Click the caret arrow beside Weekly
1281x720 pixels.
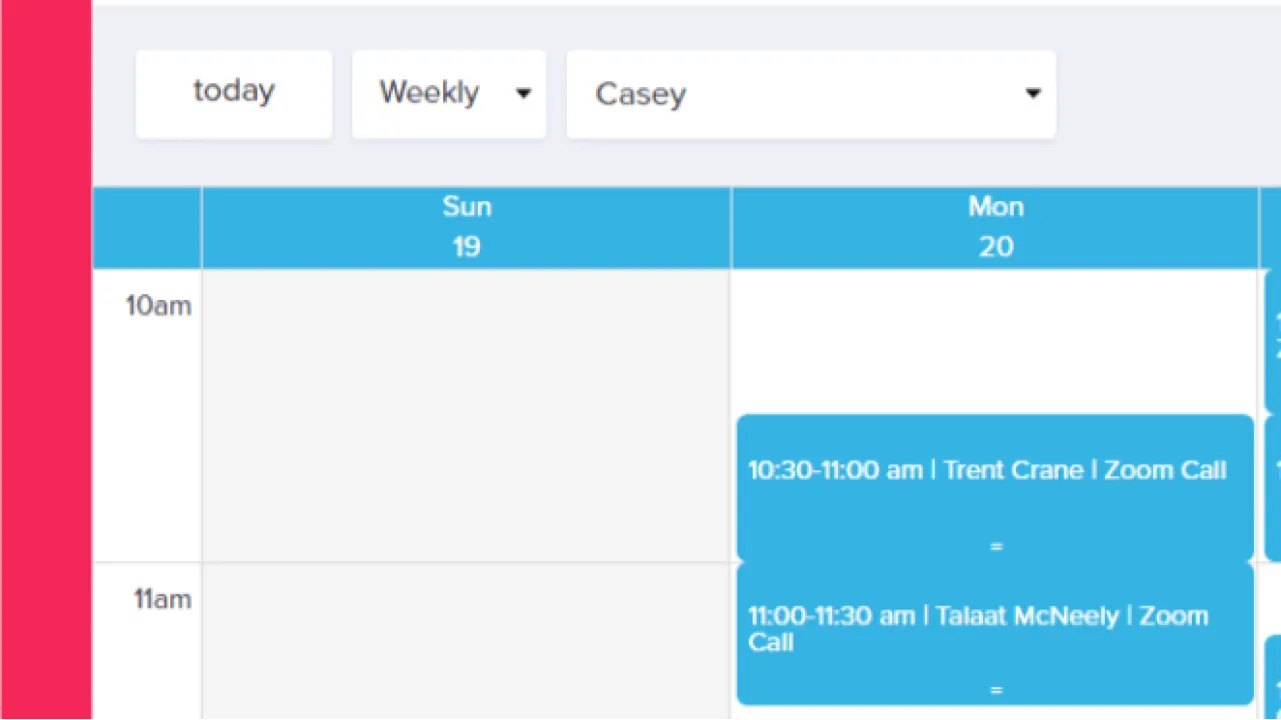[523, 94]
